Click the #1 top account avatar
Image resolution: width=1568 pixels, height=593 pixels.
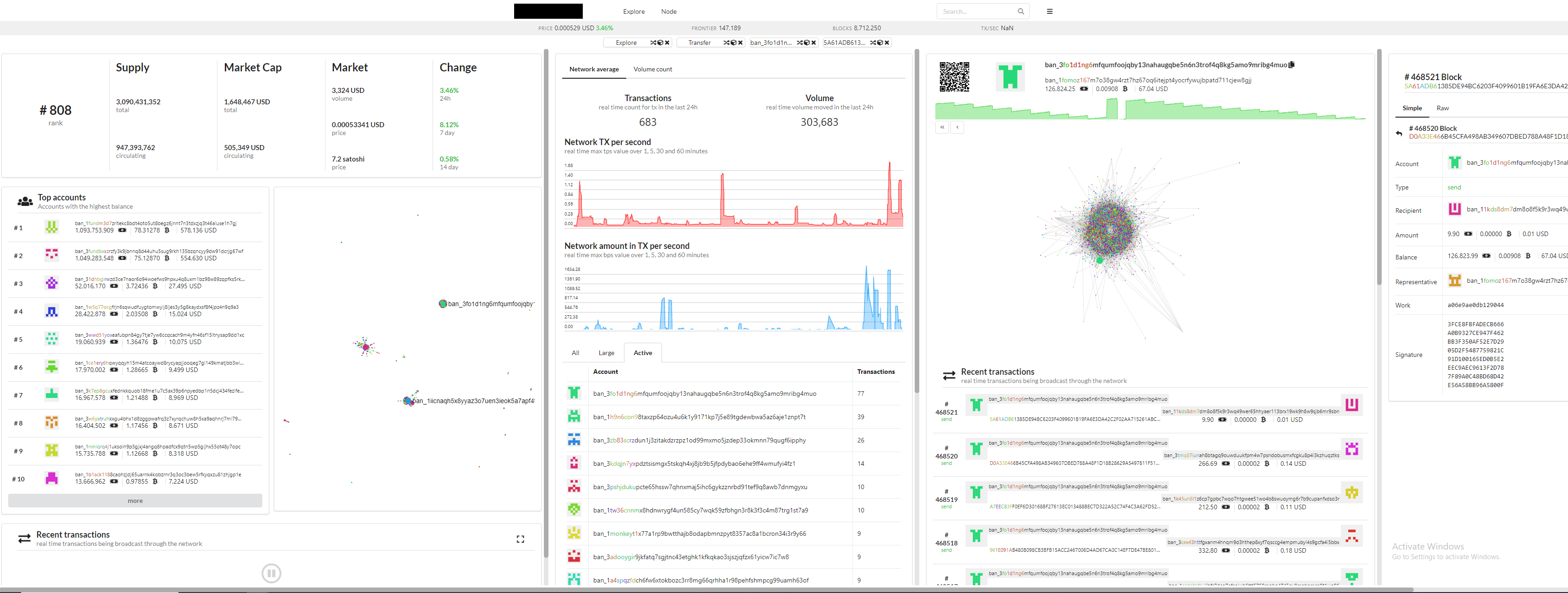52,227
